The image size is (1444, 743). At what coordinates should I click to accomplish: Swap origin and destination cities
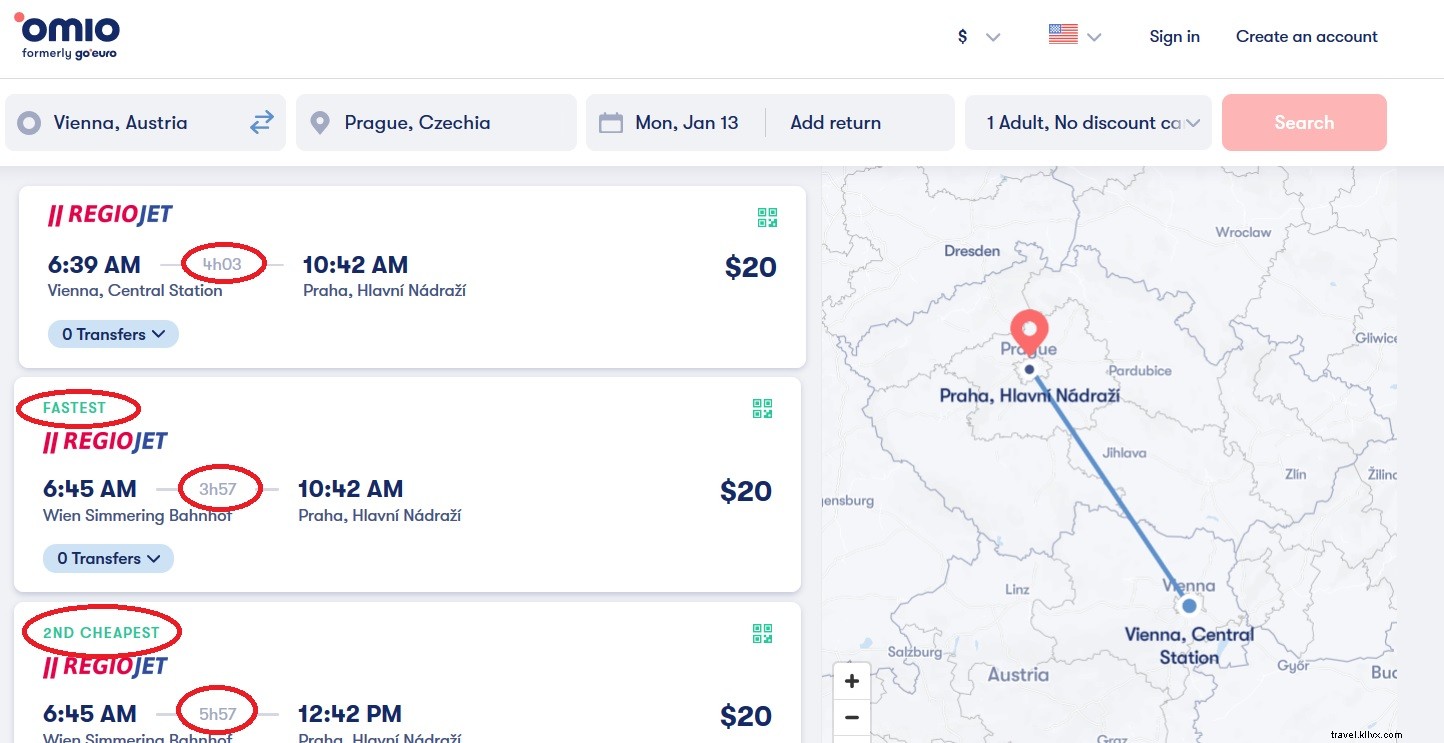click(261, 123)
